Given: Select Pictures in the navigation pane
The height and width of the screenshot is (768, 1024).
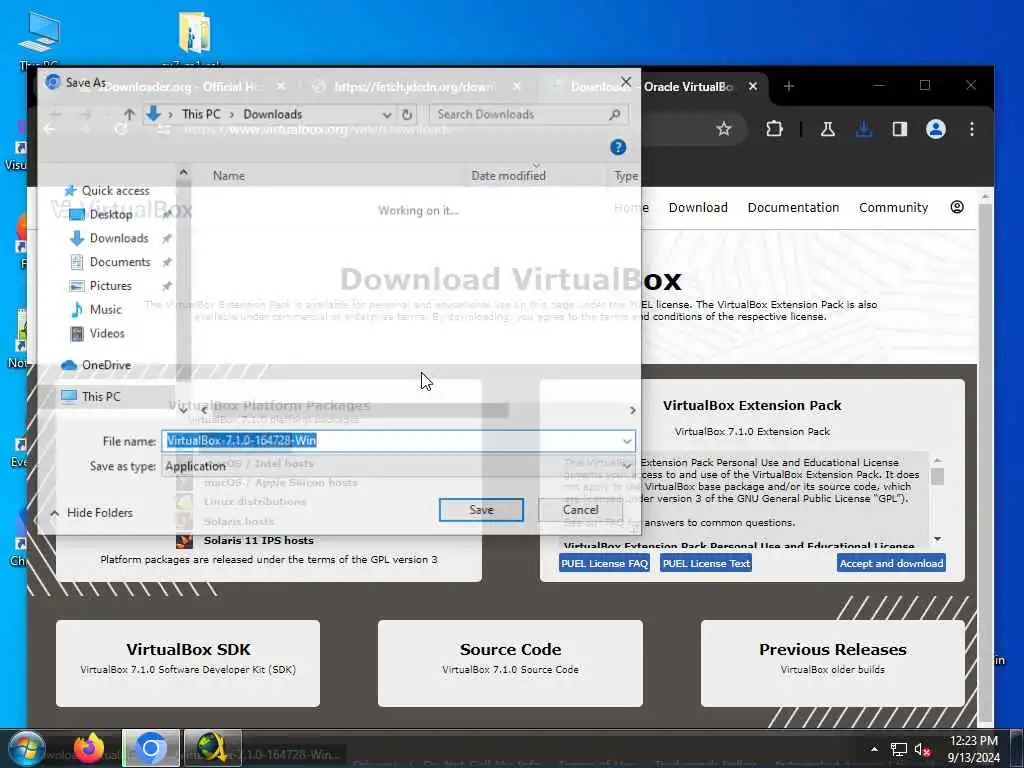Looking at the screenshot, I should pos(110,285).
